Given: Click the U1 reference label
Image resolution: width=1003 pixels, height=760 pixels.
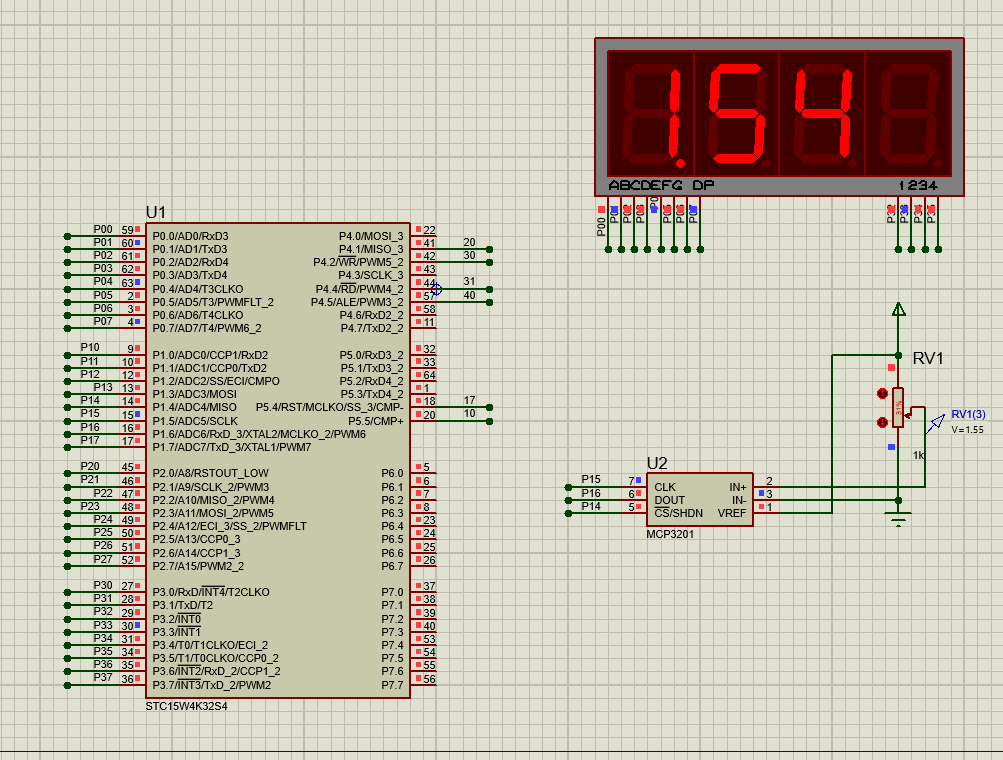Looking at the screenshot, I should click(x=156, y=212).
